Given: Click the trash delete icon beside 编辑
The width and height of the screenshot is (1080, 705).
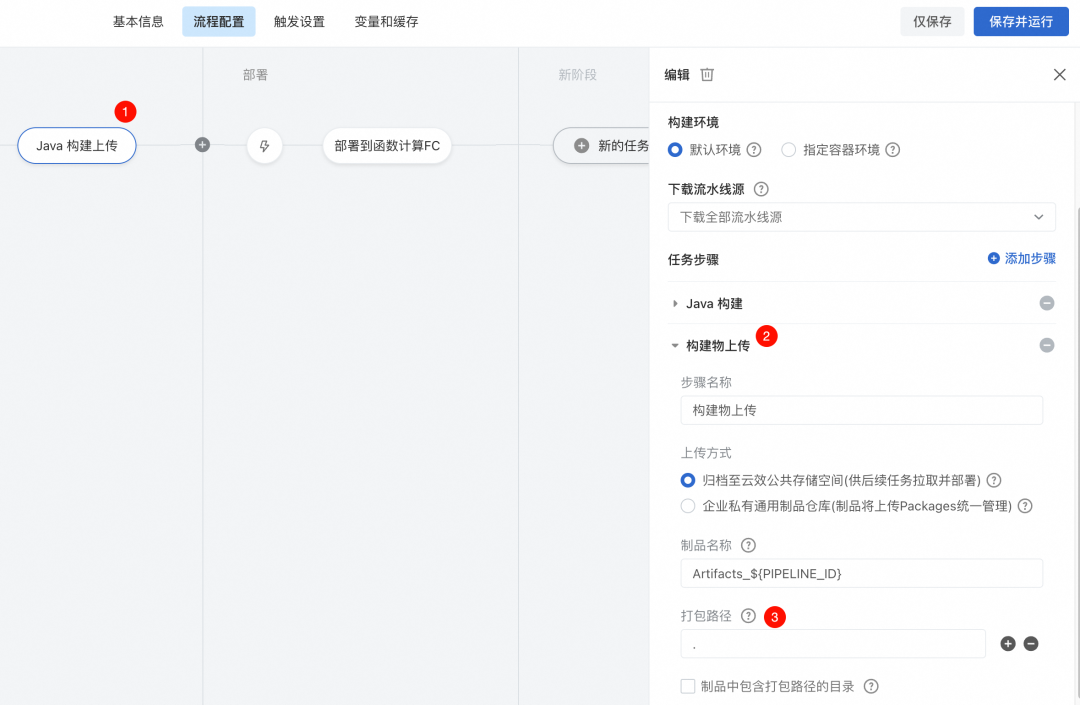Looking at the screenshot, I should point(707,75).
